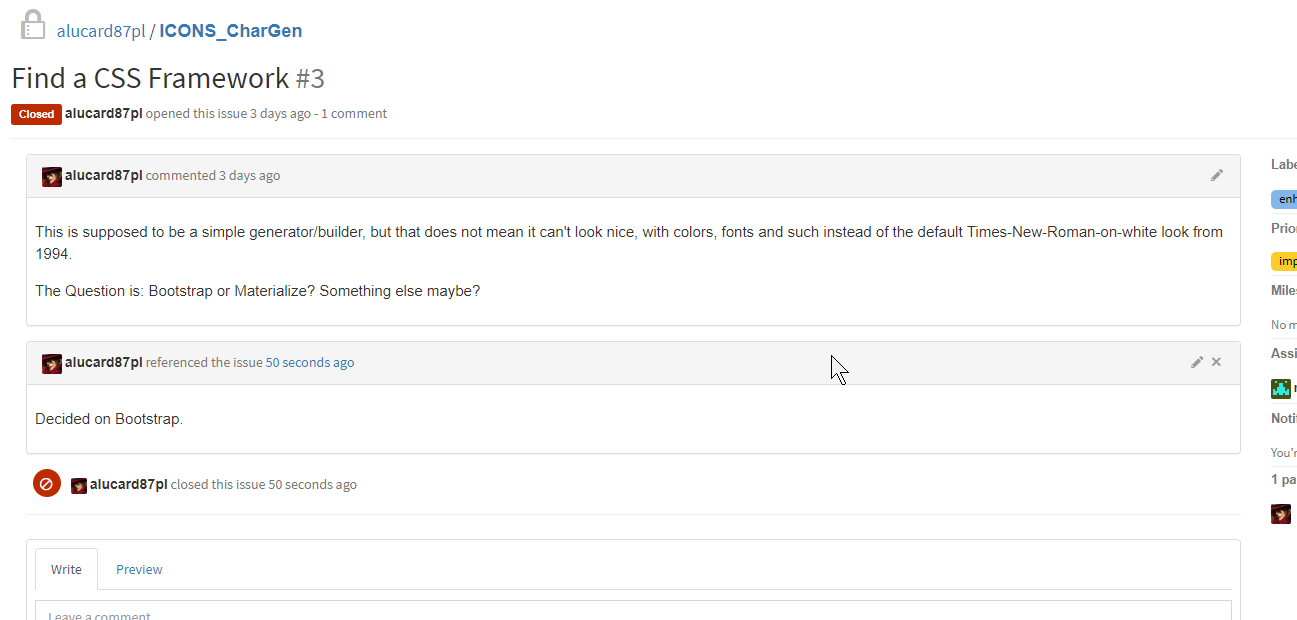Click the lock icon beside repository name
Screen dimensions: 1297x620
pos(33,25)
